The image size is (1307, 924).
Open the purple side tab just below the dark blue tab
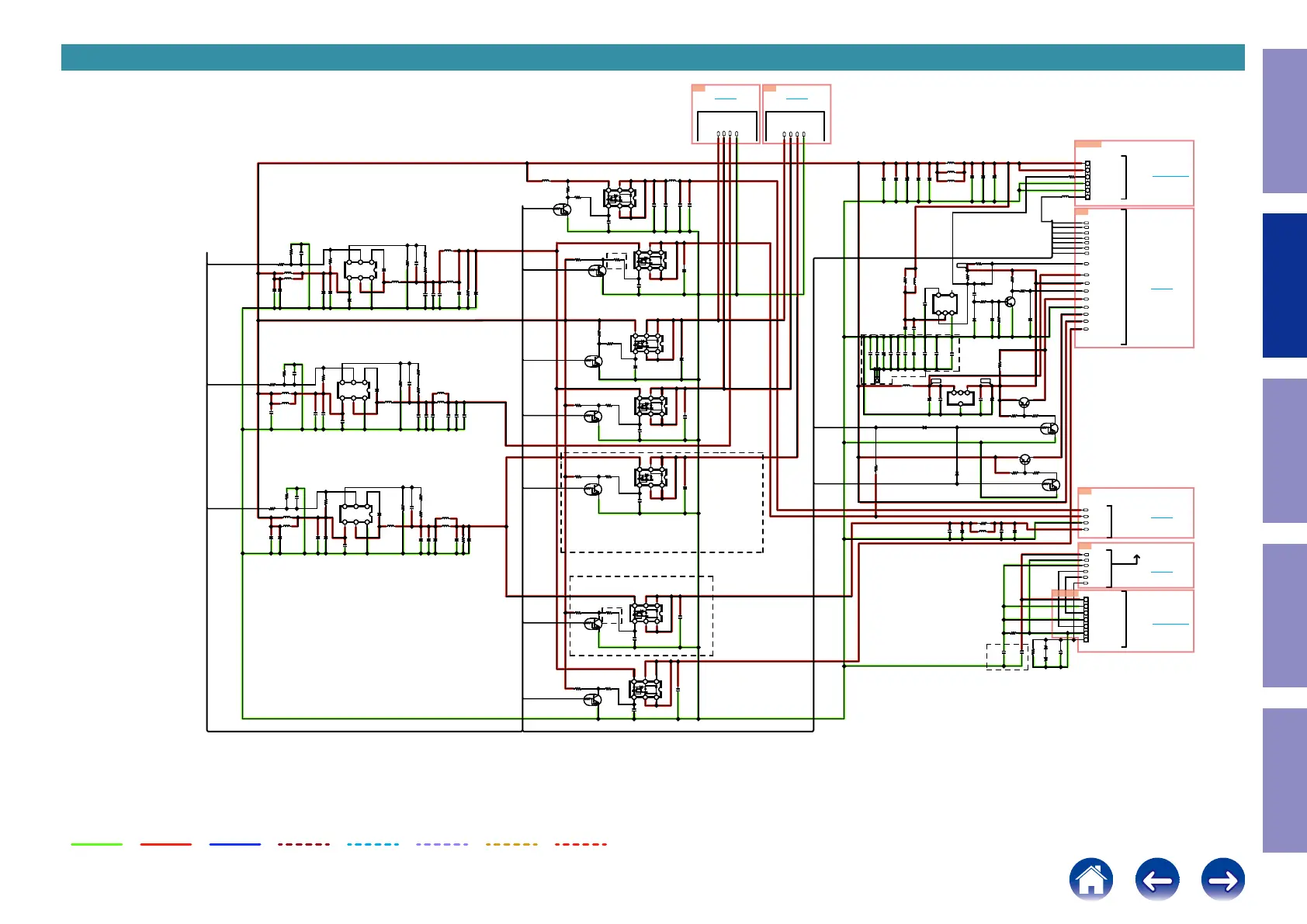pyautogui.click(x=1284, y=451)
